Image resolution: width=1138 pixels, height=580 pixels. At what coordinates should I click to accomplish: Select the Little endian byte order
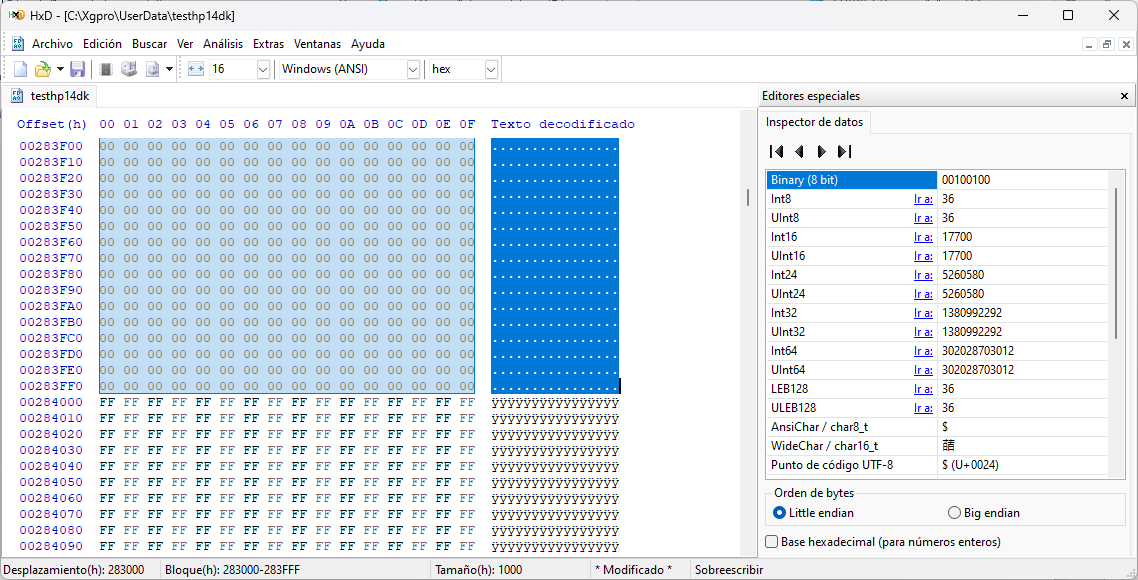pos(780,513)
